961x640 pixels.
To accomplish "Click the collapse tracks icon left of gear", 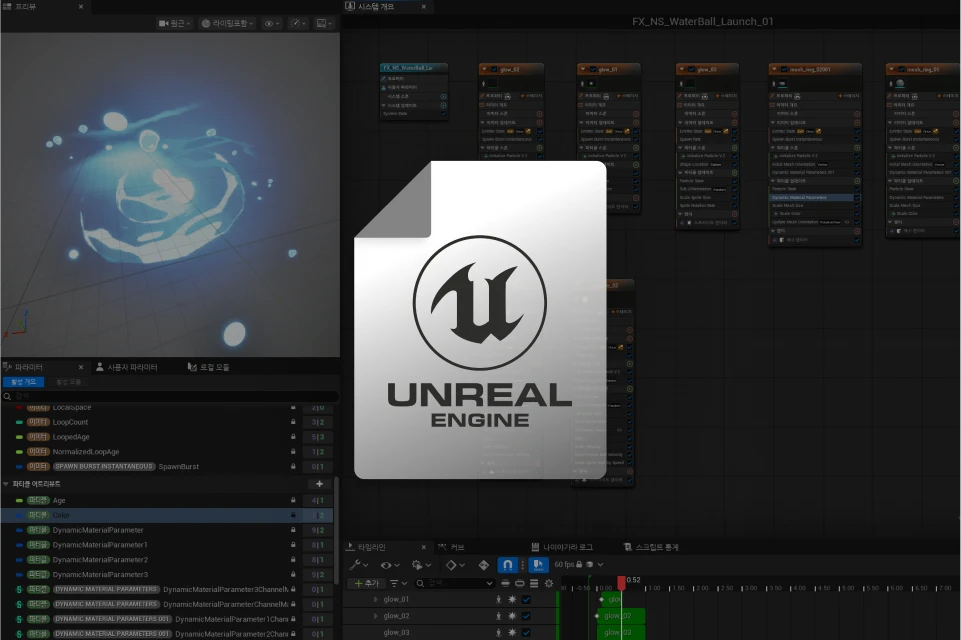I will (505, 583).
